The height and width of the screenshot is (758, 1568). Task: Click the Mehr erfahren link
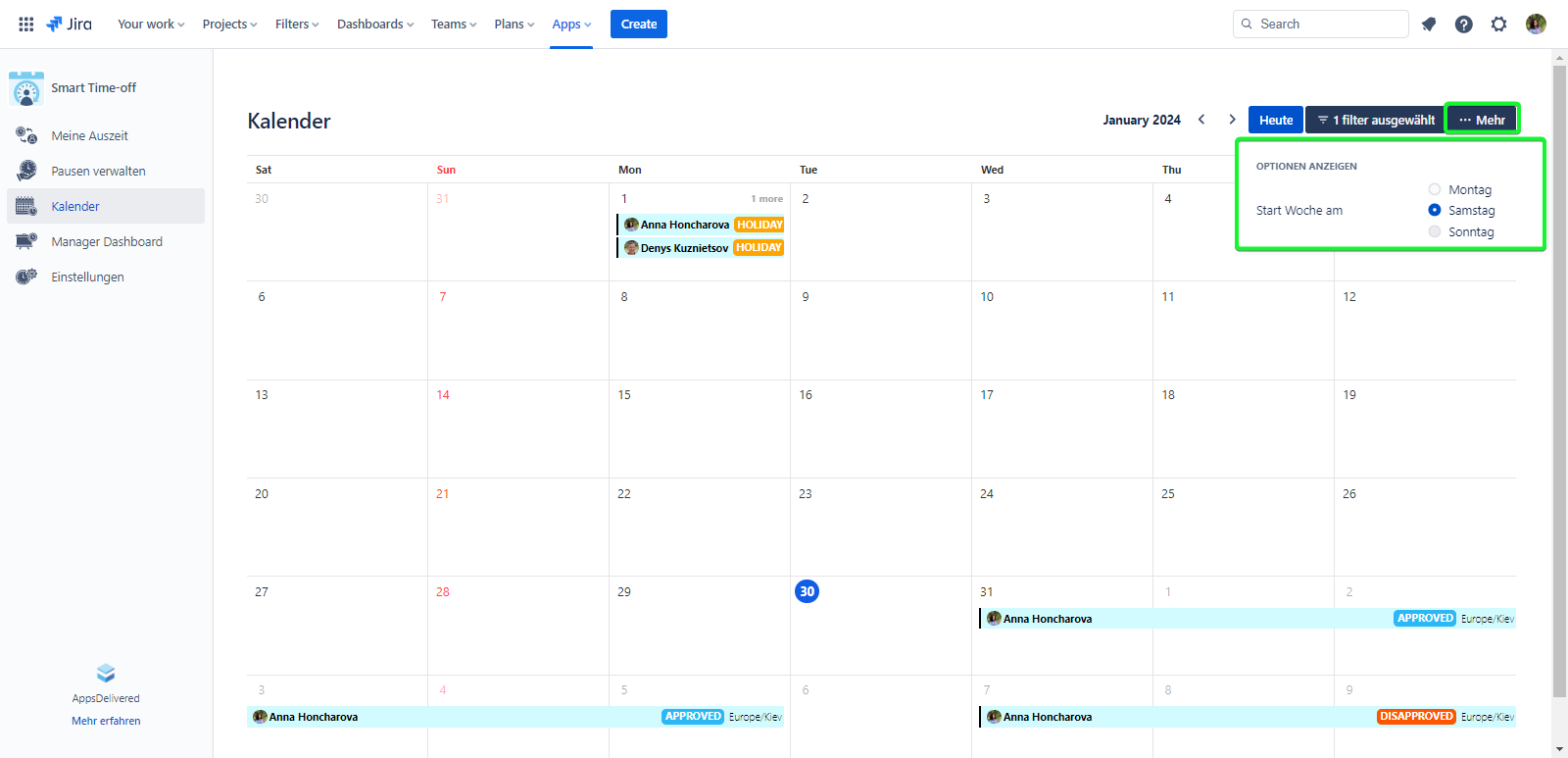(x=106, y=721)
